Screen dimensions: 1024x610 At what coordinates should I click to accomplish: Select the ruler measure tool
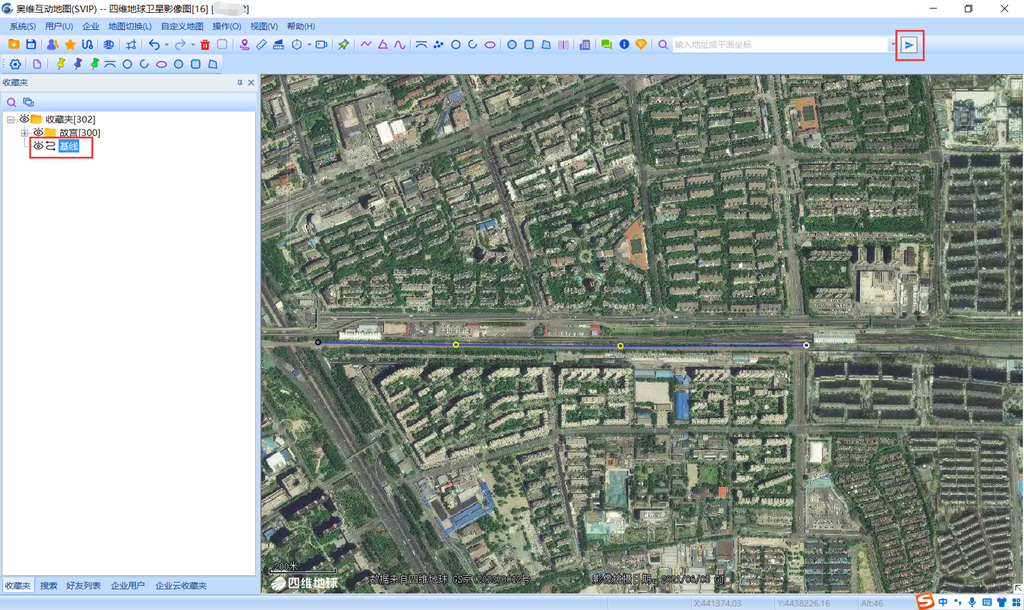pyautogui.click(x=261, y=45)
